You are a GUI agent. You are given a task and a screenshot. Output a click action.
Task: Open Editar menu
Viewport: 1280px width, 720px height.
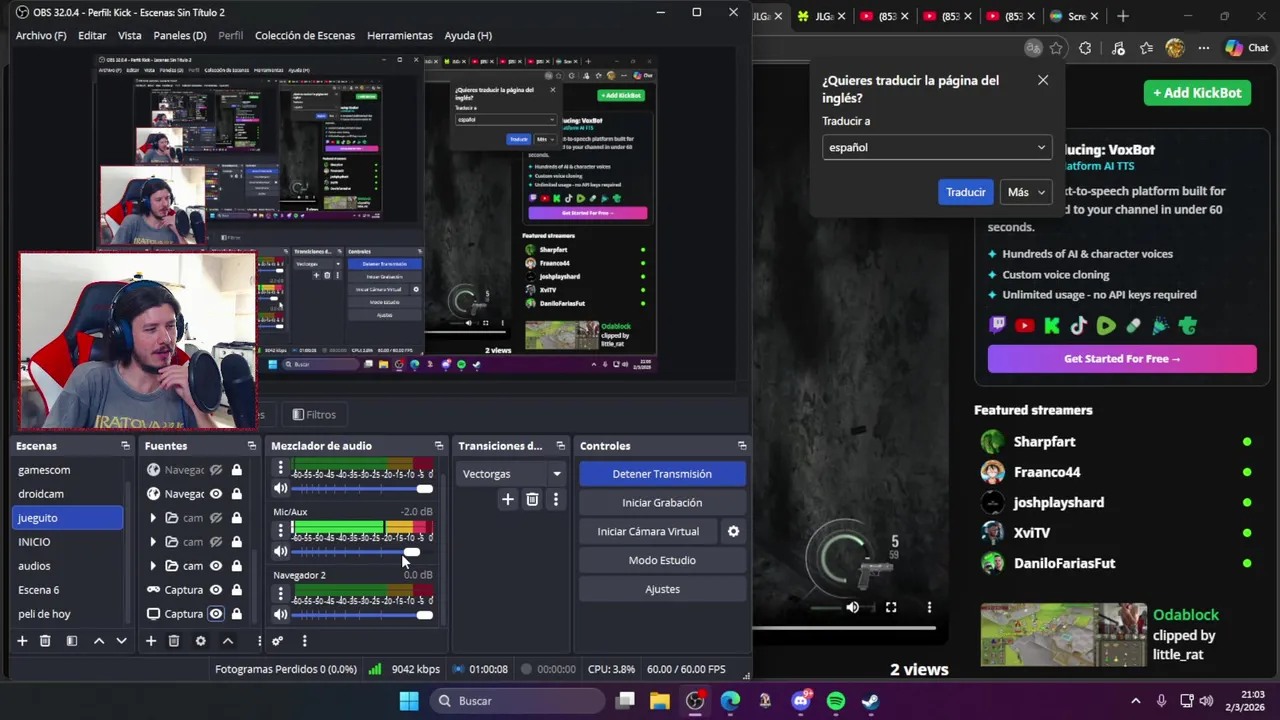92,35
